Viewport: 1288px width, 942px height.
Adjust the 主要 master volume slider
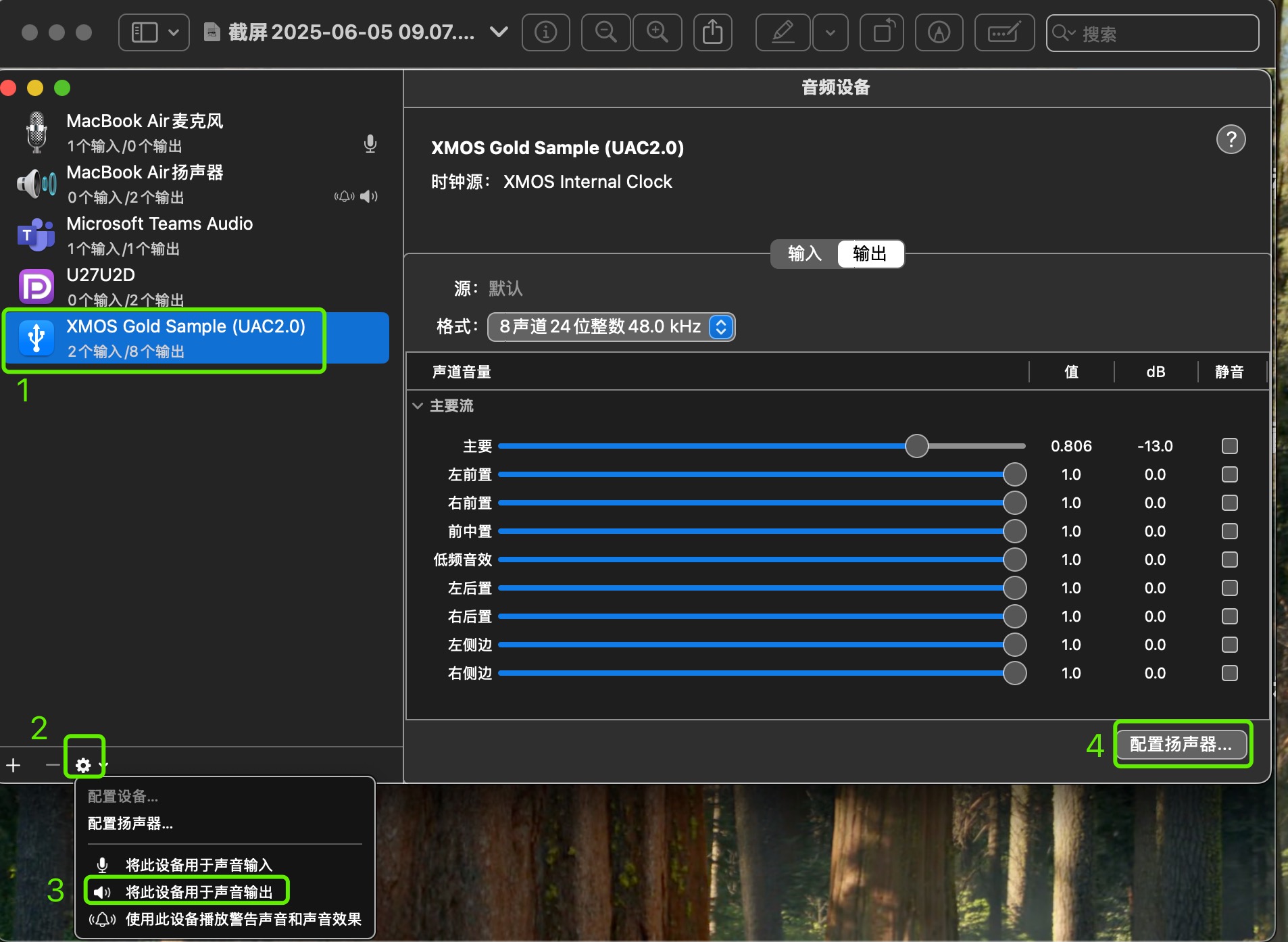point(916,446)
